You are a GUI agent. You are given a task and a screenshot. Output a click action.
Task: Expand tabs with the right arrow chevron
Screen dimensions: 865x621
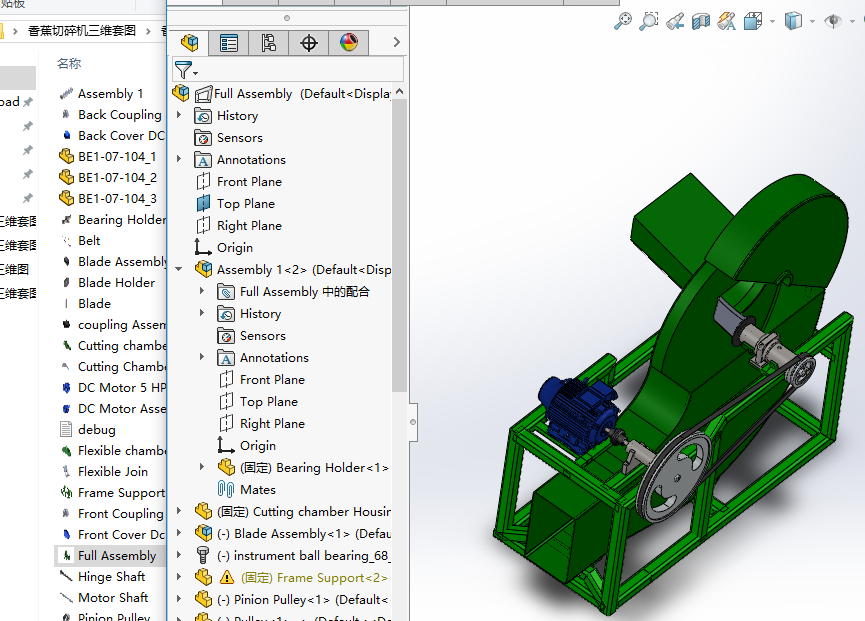[396, 43]
